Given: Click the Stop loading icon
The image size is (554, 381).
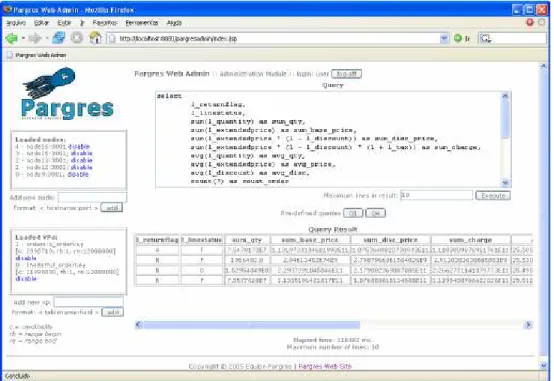Looking at the screenshot, I should click(77, 38).
